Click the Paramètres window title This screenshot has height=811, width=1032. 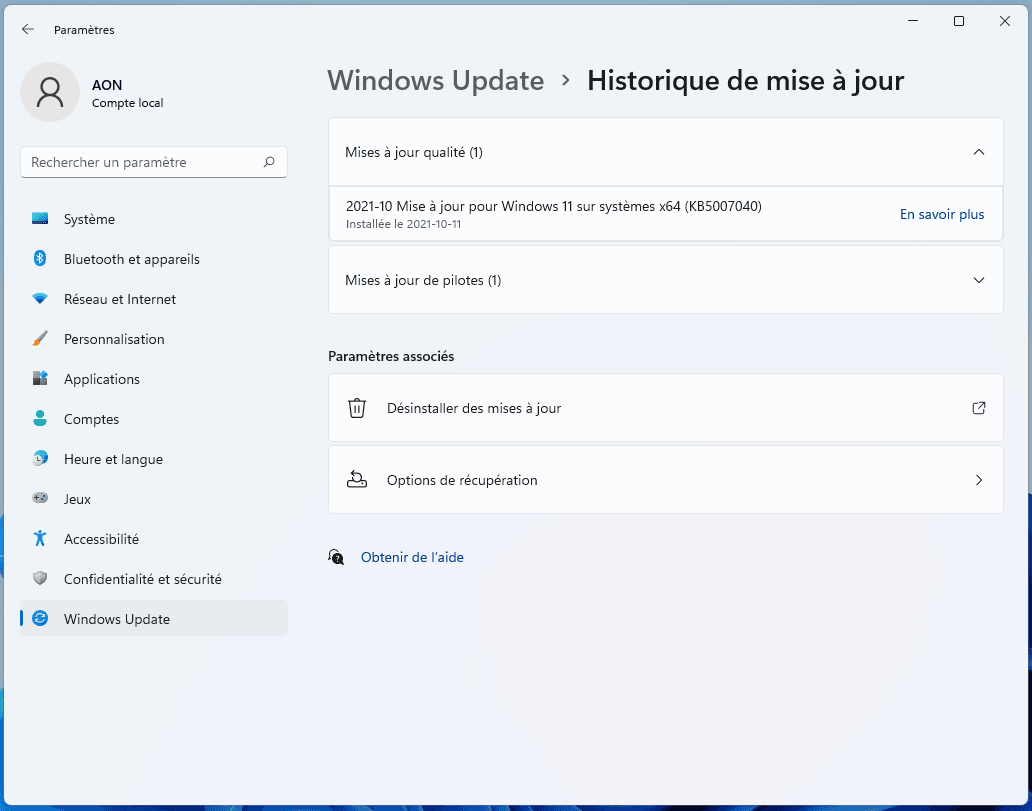(x=84, y=30)
